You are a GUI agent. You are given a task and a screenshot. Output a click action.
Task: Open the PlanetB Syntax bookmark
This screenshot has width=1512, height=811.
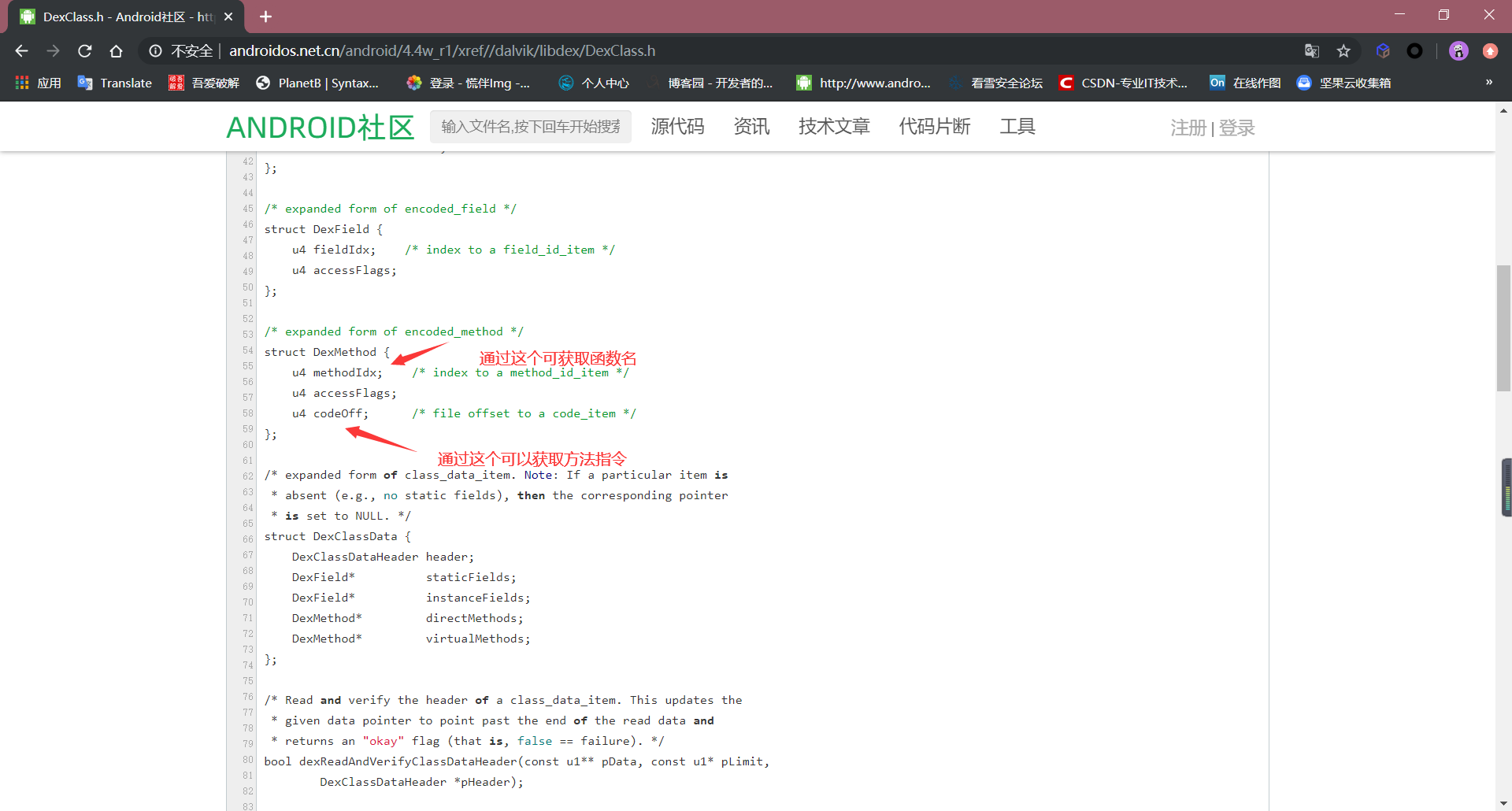(x=317, y=83)
